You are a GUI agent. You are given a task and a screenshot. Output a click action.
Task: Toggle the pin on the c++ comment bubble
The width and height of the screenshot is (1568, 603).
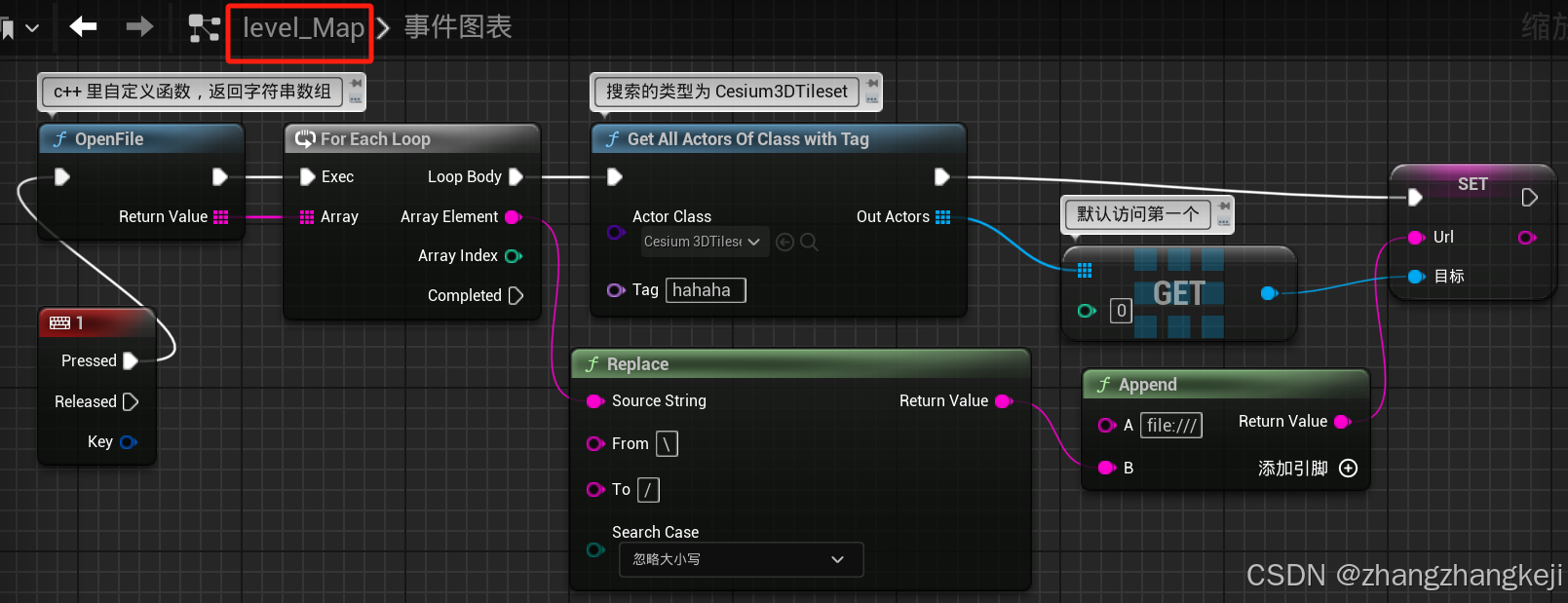pyautogui.click(x=356, y=85)
